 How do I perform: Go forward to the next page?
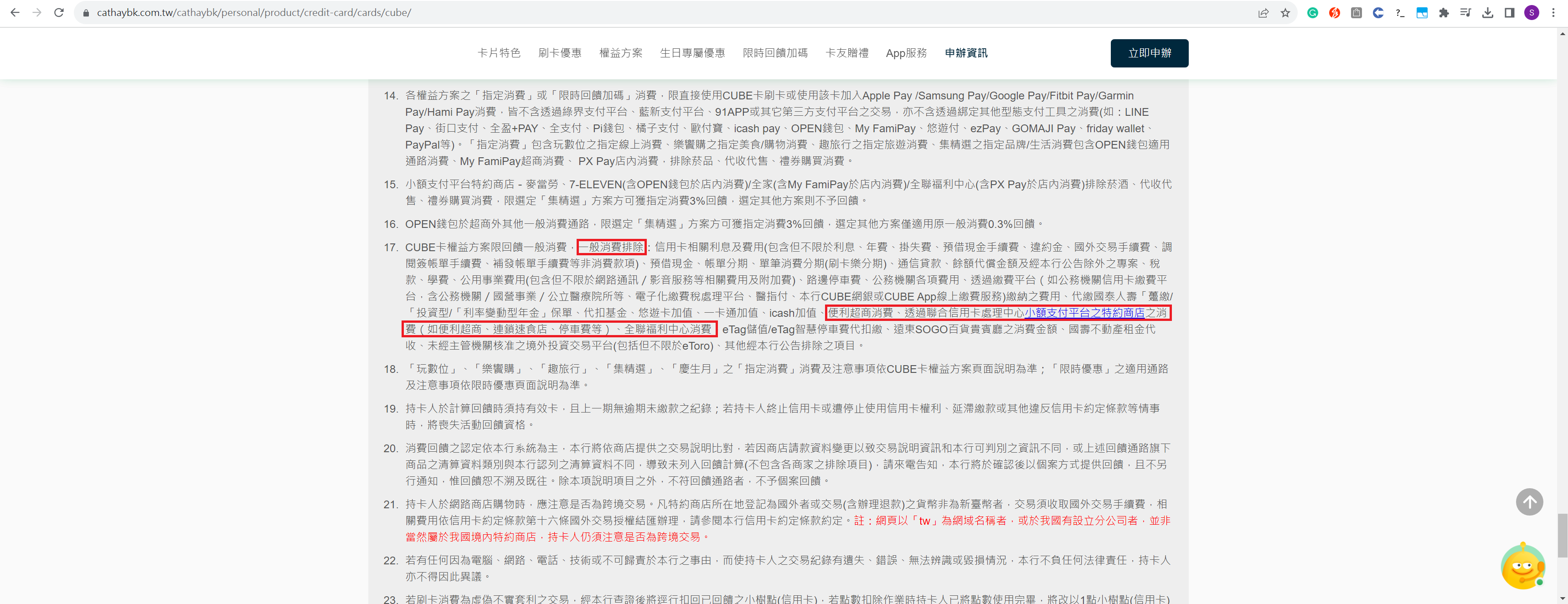36,12
